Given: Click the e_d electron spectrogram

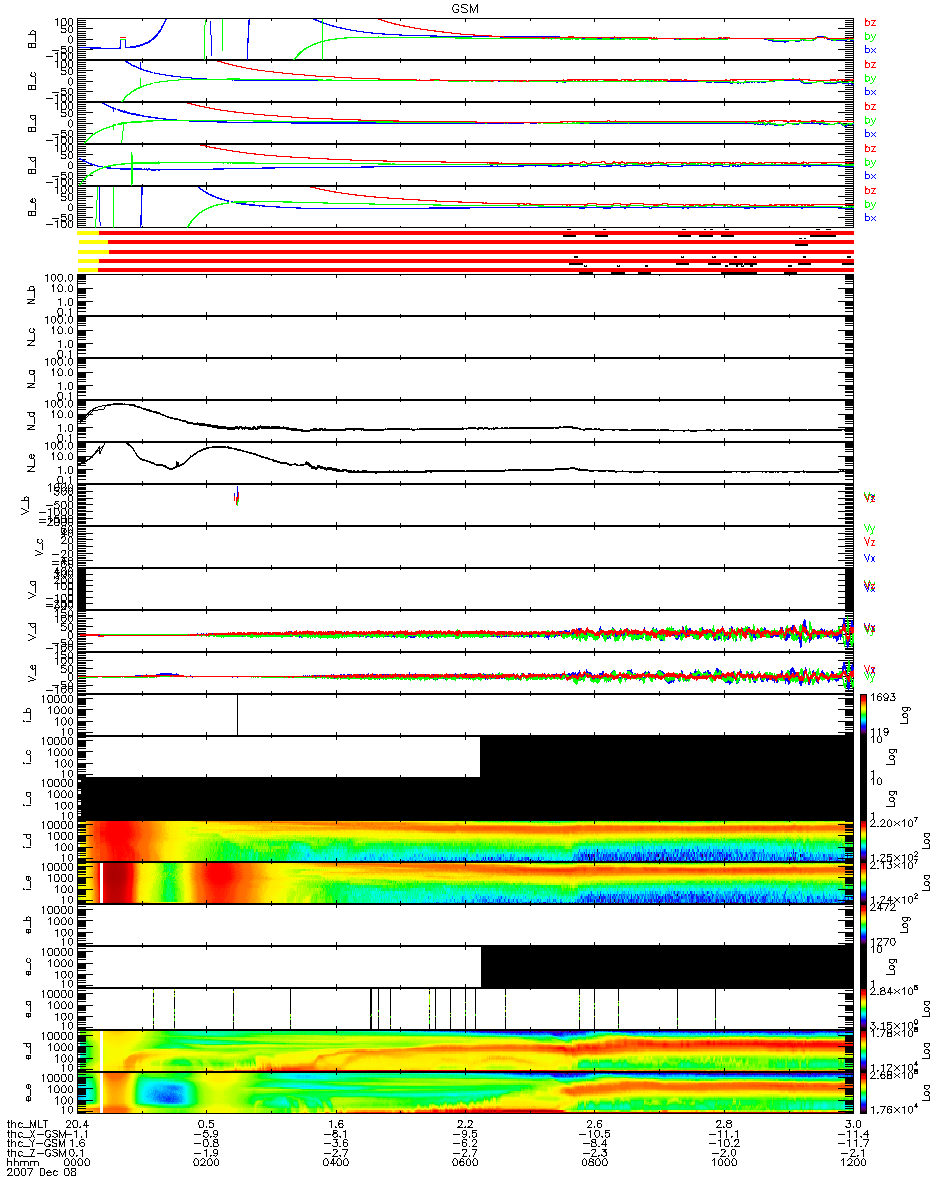Looking at the screenshot, I should 467,1051.
